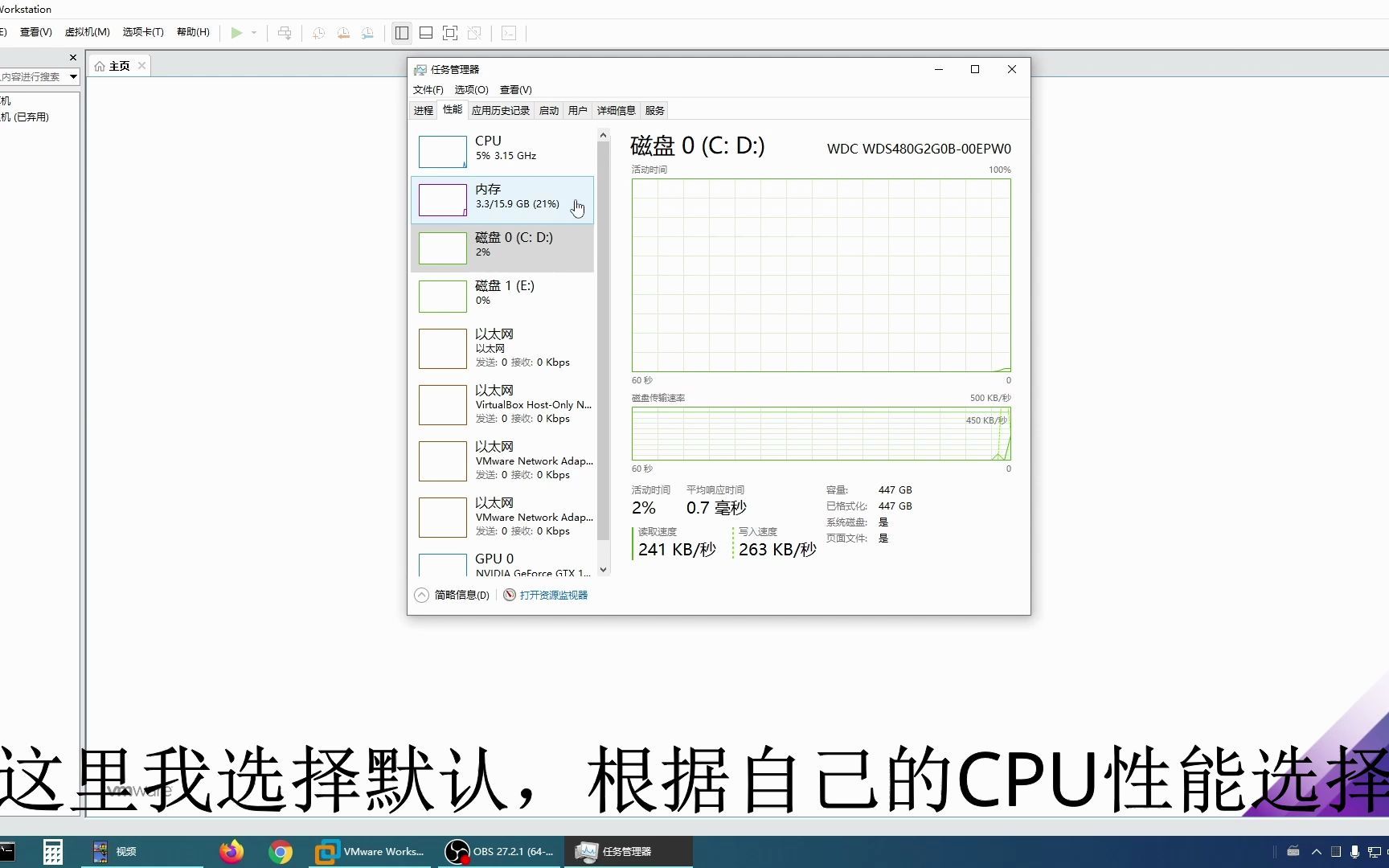This screenshot has width=1389, height=868.
Task: Open 资源监视器 via the link
Action: (552, 595)
